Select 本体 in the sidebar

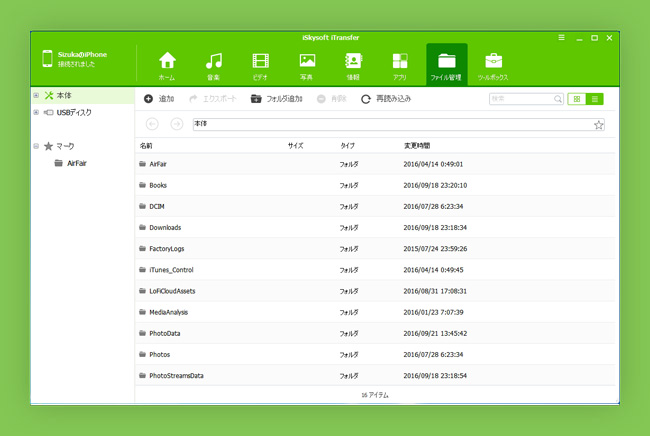tap(64, 95)
